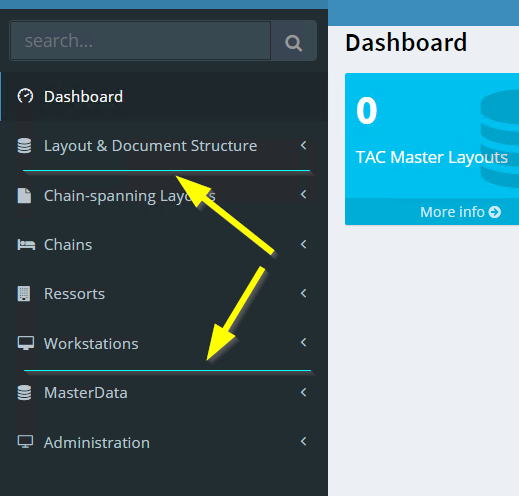This screenshot has width=519, height=496.
Task: Click the Dashboard speedometer icon
Action: pos(25,96)
